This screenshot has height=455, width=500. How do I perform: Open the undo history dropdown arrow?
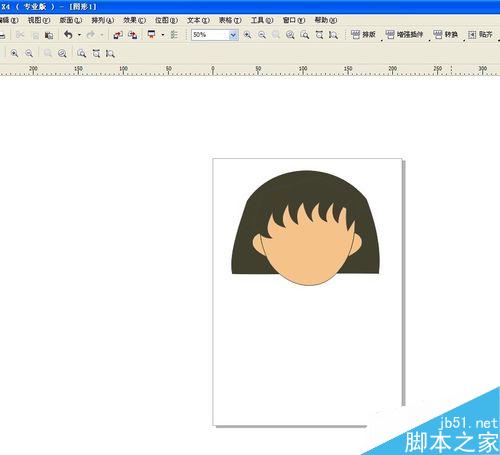79,35
